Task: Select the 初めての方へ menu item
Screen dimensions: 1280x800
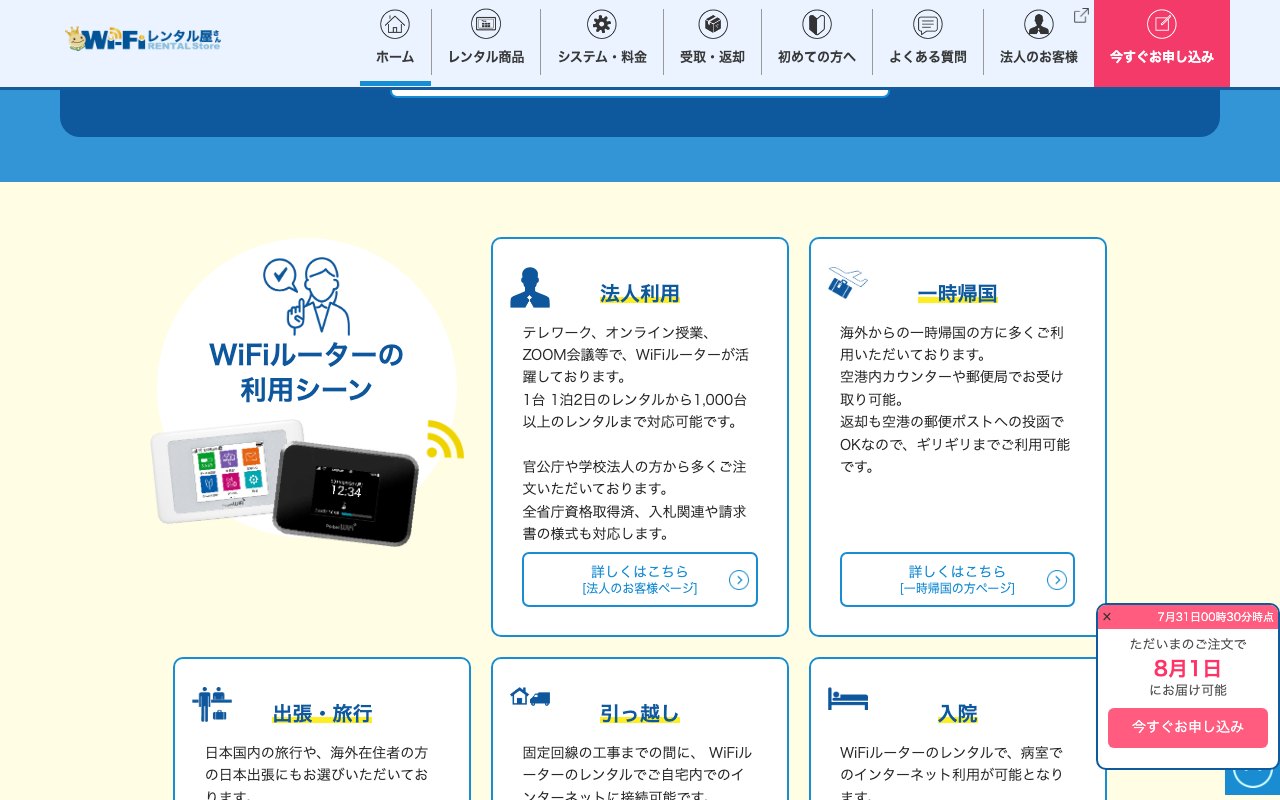Action: [817, 44]
